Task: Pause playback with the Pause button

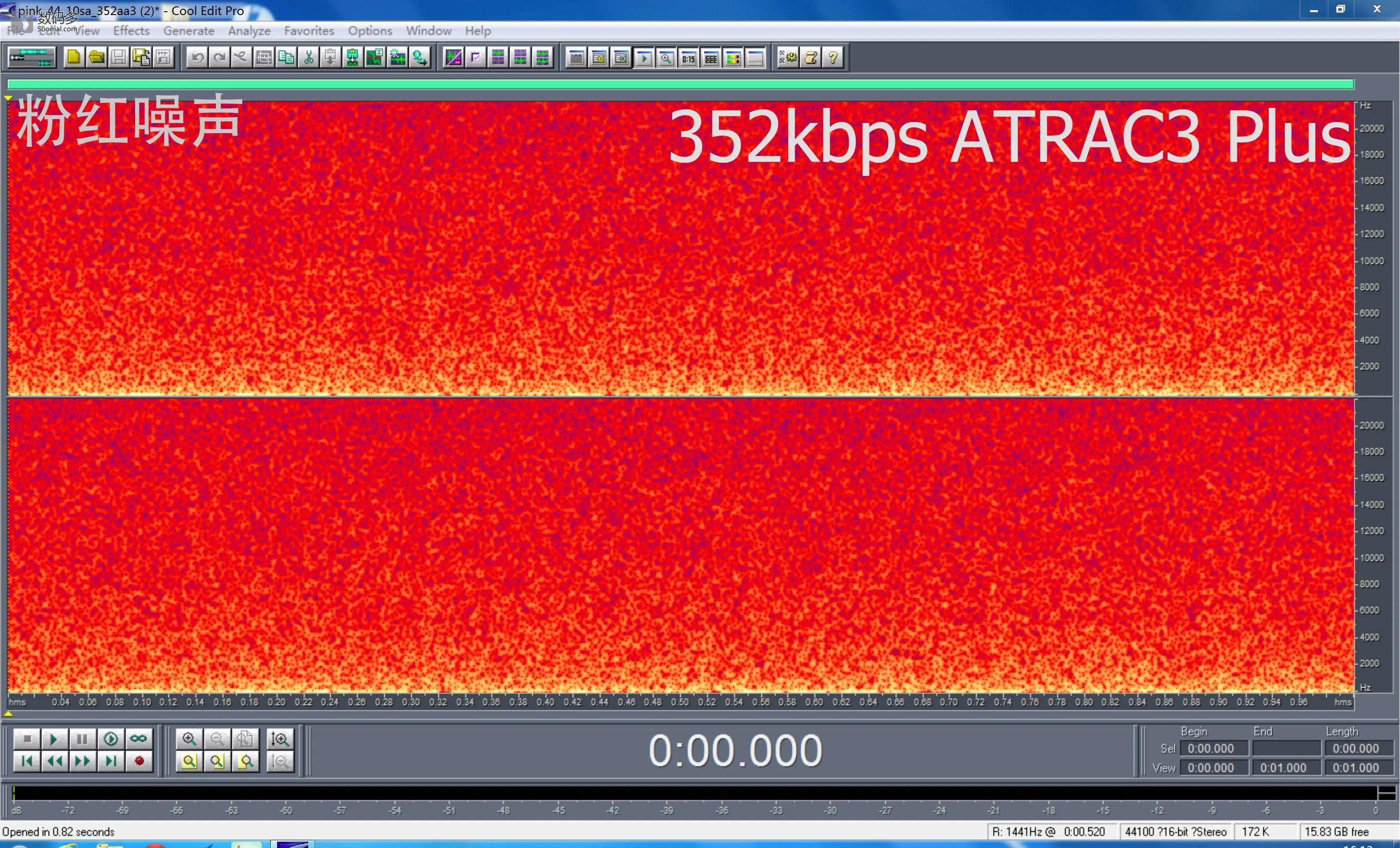Action: click(82, 739)
